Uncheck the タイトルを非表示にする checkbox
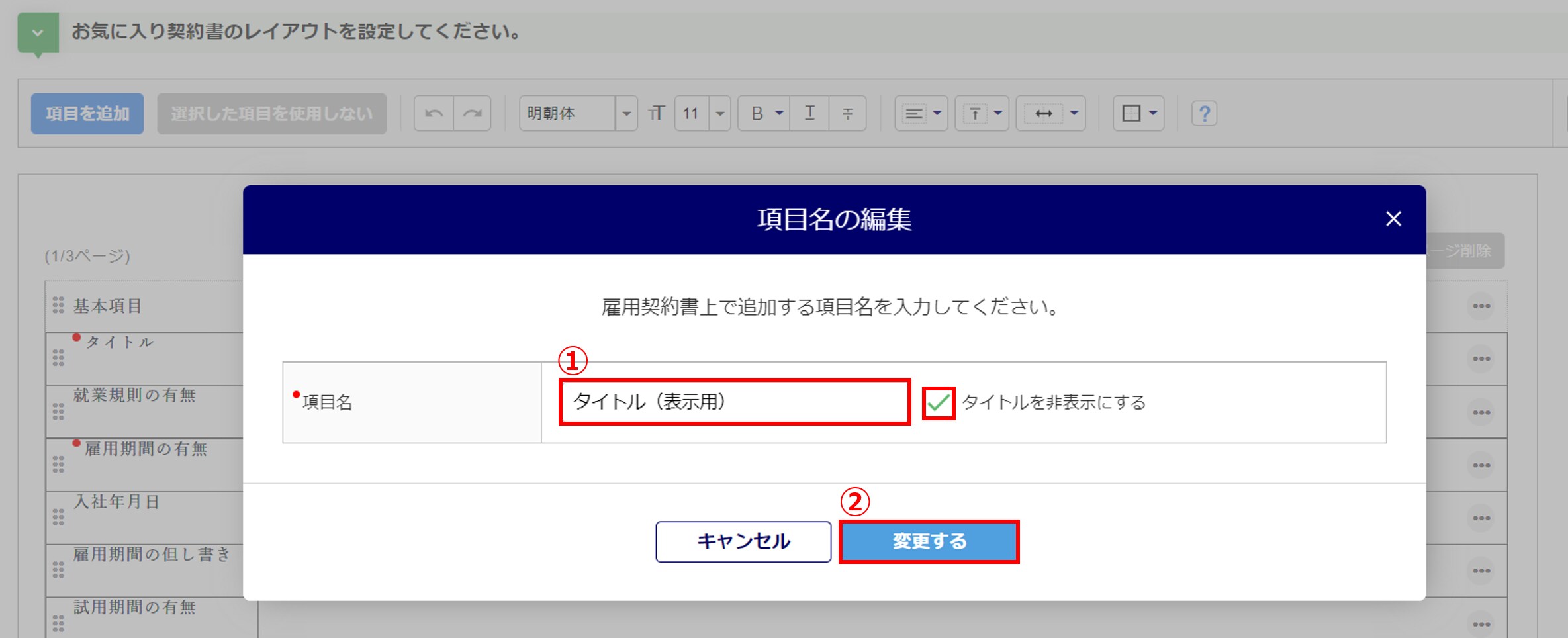The height and width of the screenshot is (638, 1568). tap(939, 402)
